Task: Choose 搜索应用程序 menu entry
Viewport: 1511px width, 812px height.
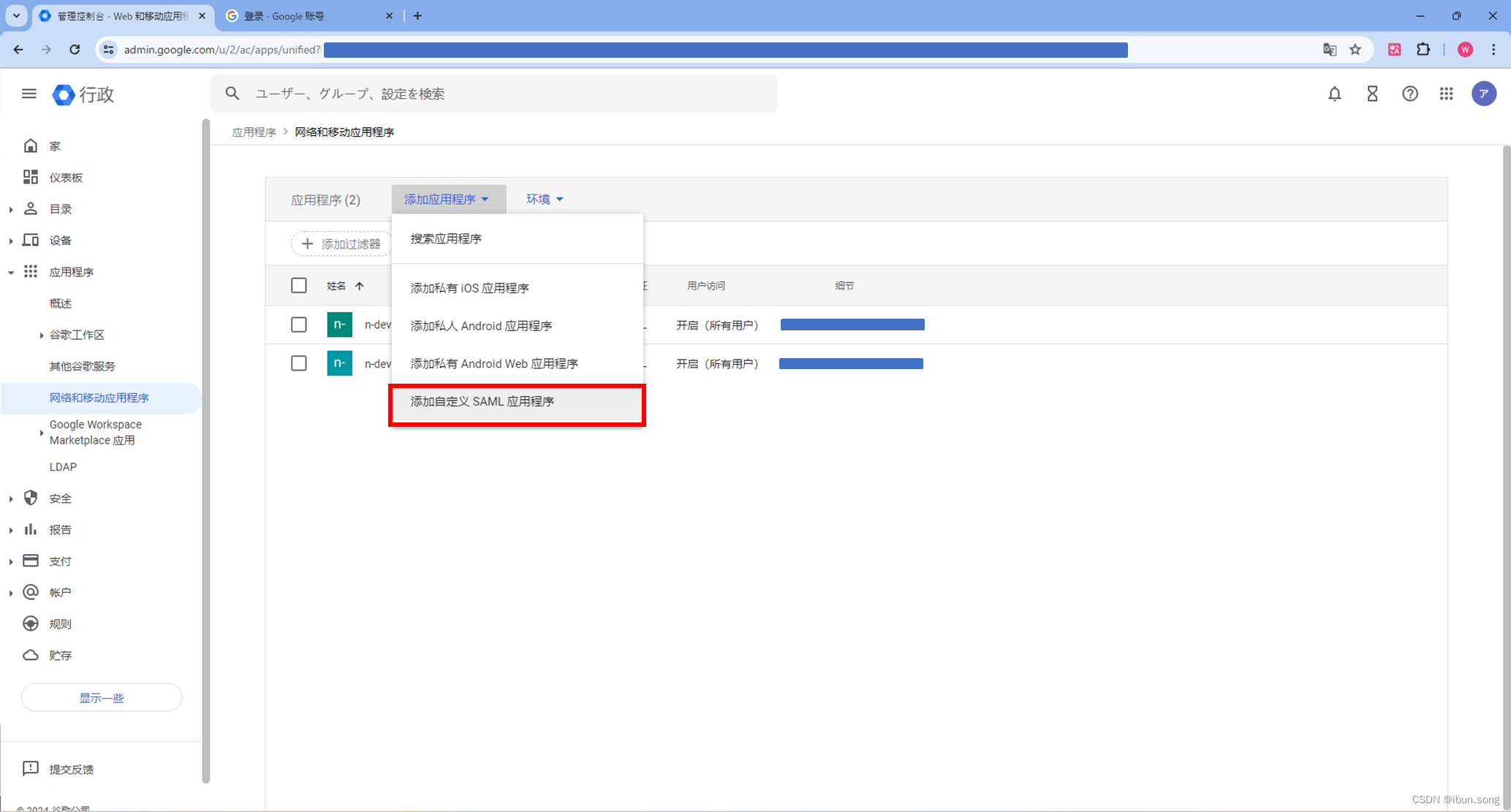Action: pos(518,239)
